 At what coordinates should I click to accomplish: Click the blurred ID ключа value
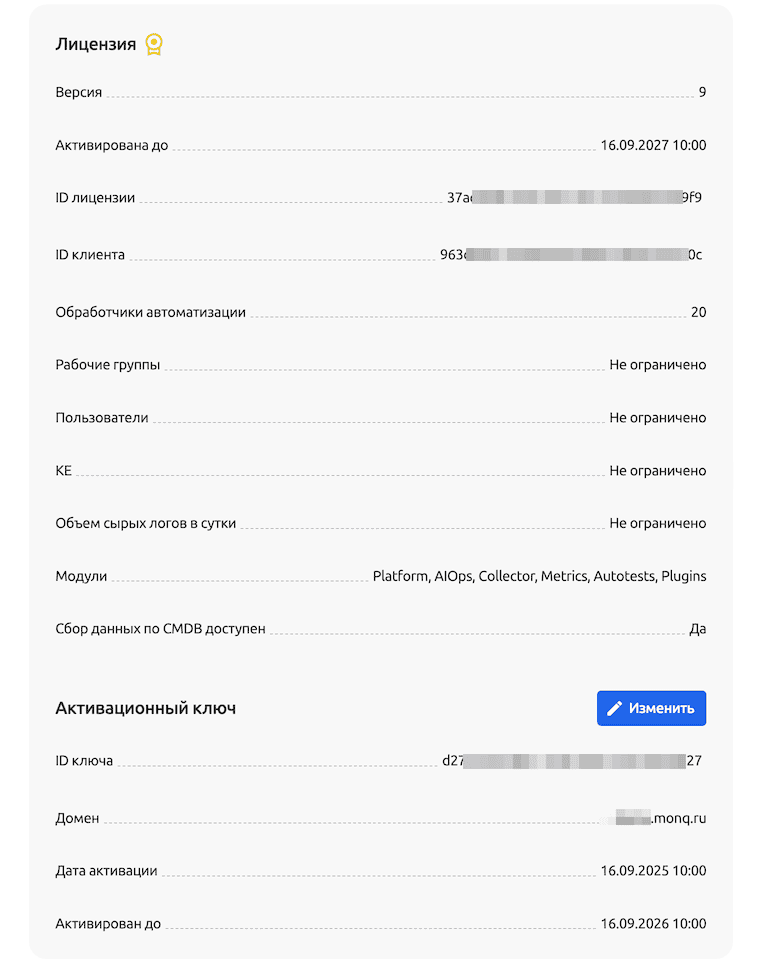click(x=572, y=761)
